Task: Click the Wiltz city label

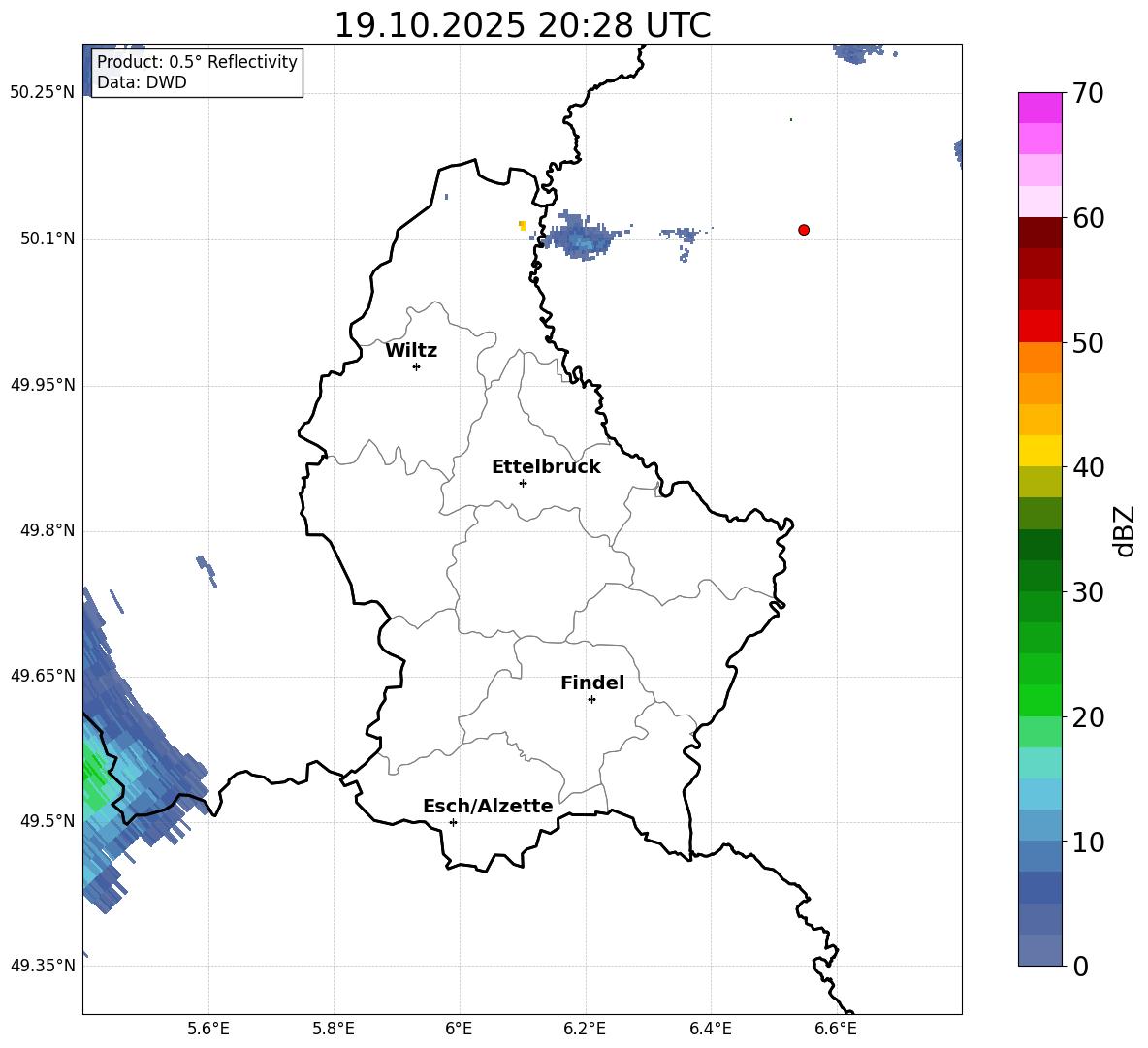Action: tap(411, 351)
